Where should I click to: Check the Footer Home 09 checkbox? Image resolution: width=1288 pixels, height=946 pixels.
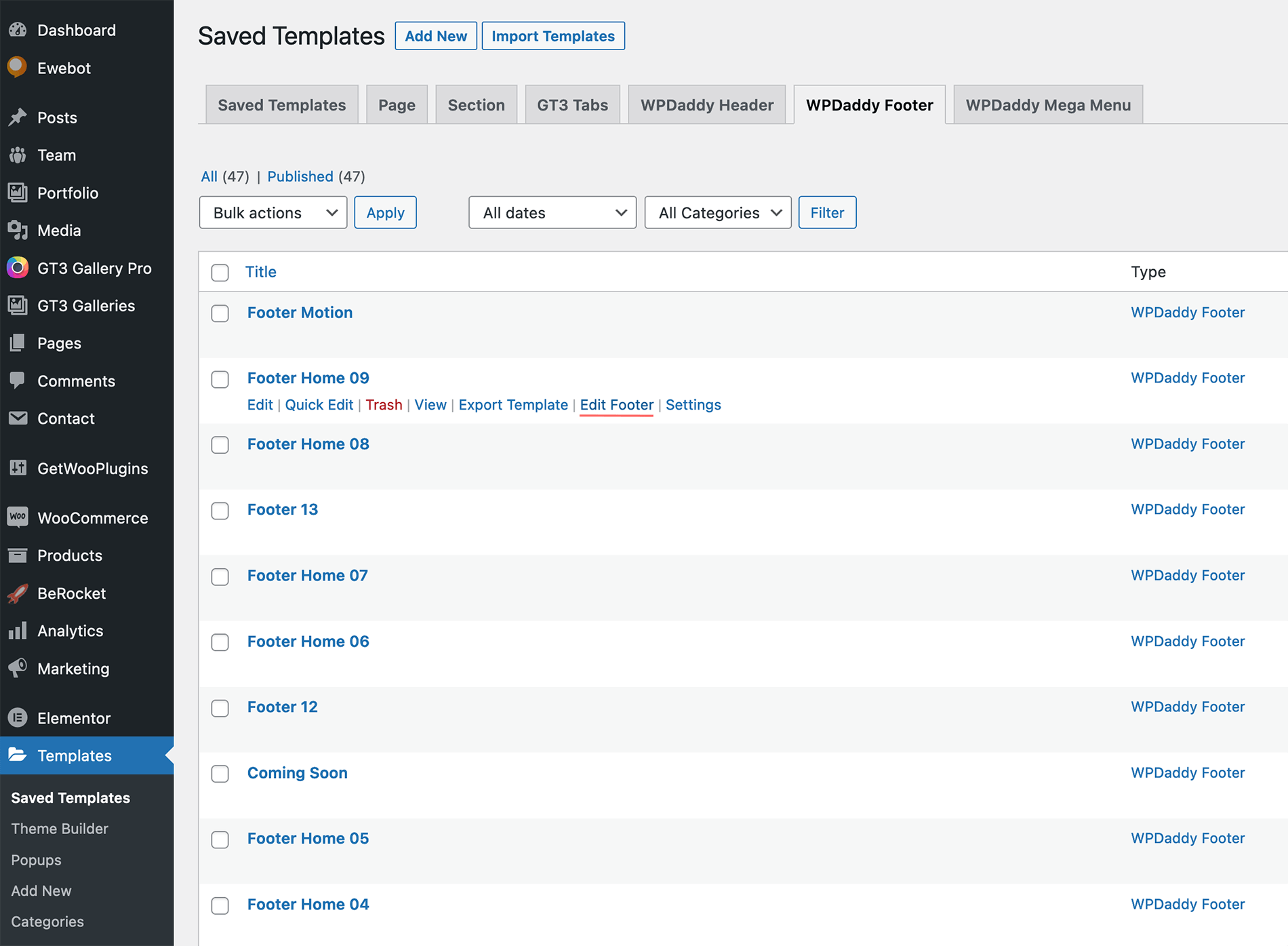pos(220,379)
